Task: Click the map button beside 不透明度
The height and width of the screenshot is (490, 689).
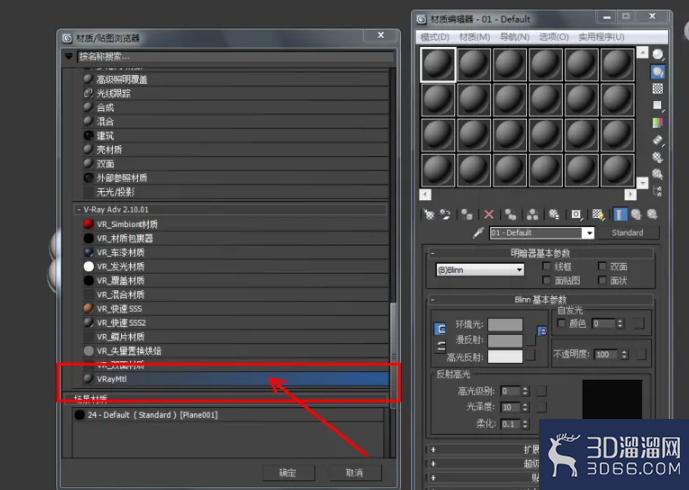Action: point(642,354)
